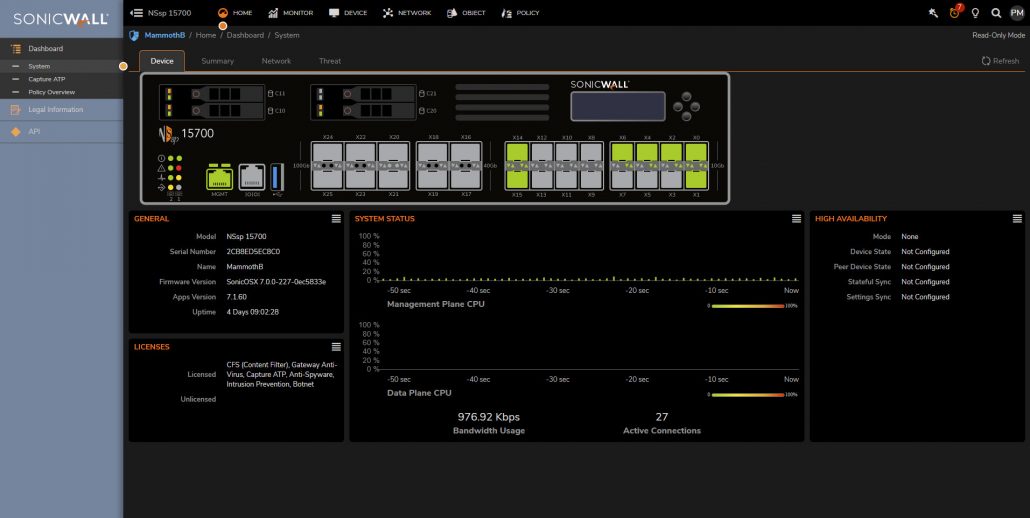Click the Home breadcrumb

(206, 35)
